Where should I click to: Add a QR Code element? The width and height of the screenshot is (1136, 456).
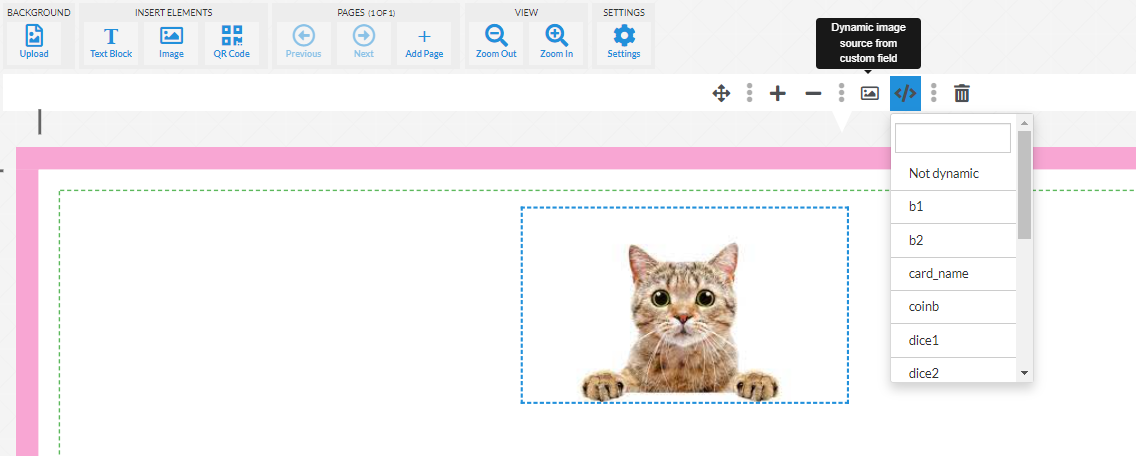click(231, 43)
